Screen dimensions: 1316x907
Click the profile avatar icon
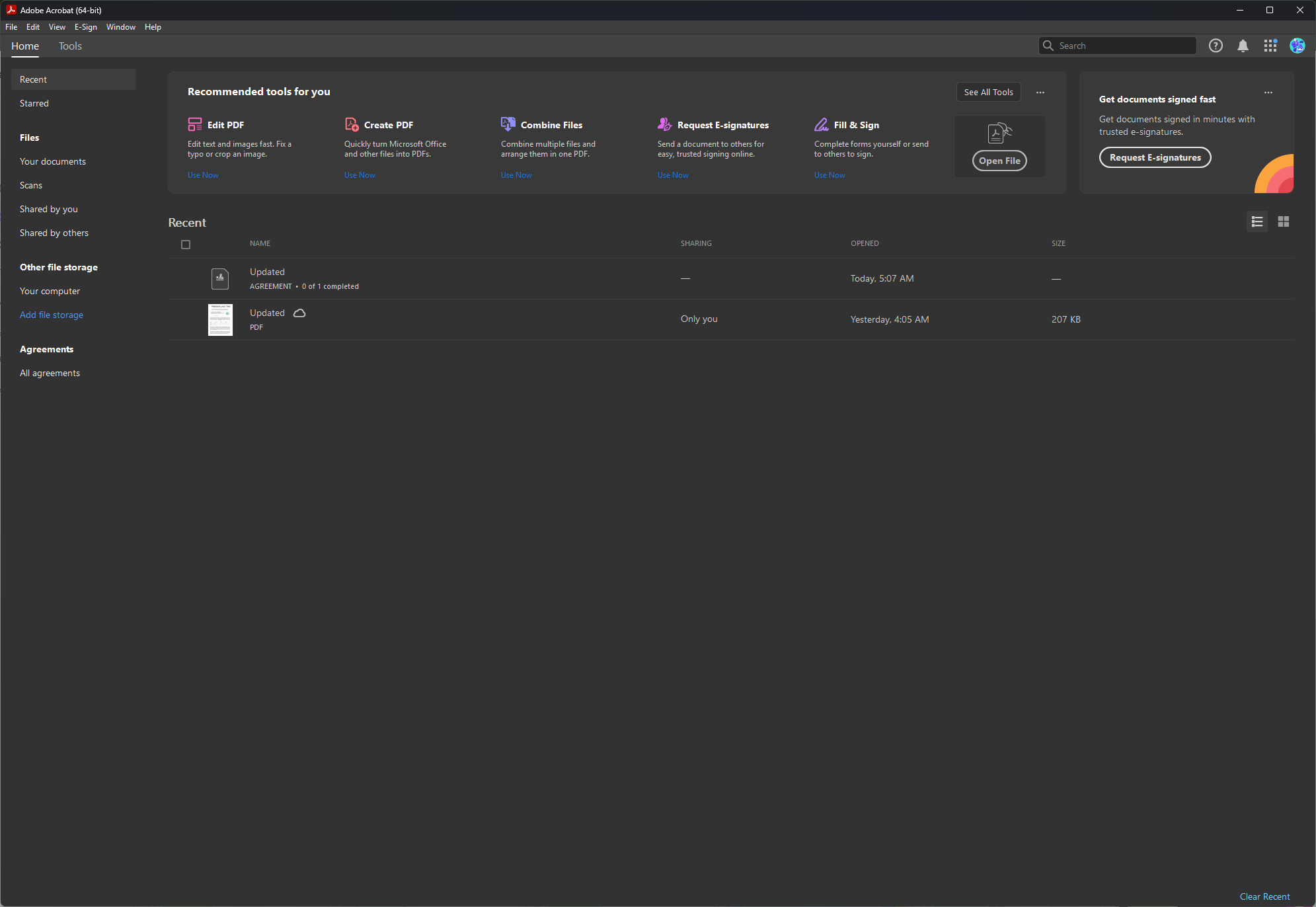coord(1297,46)
